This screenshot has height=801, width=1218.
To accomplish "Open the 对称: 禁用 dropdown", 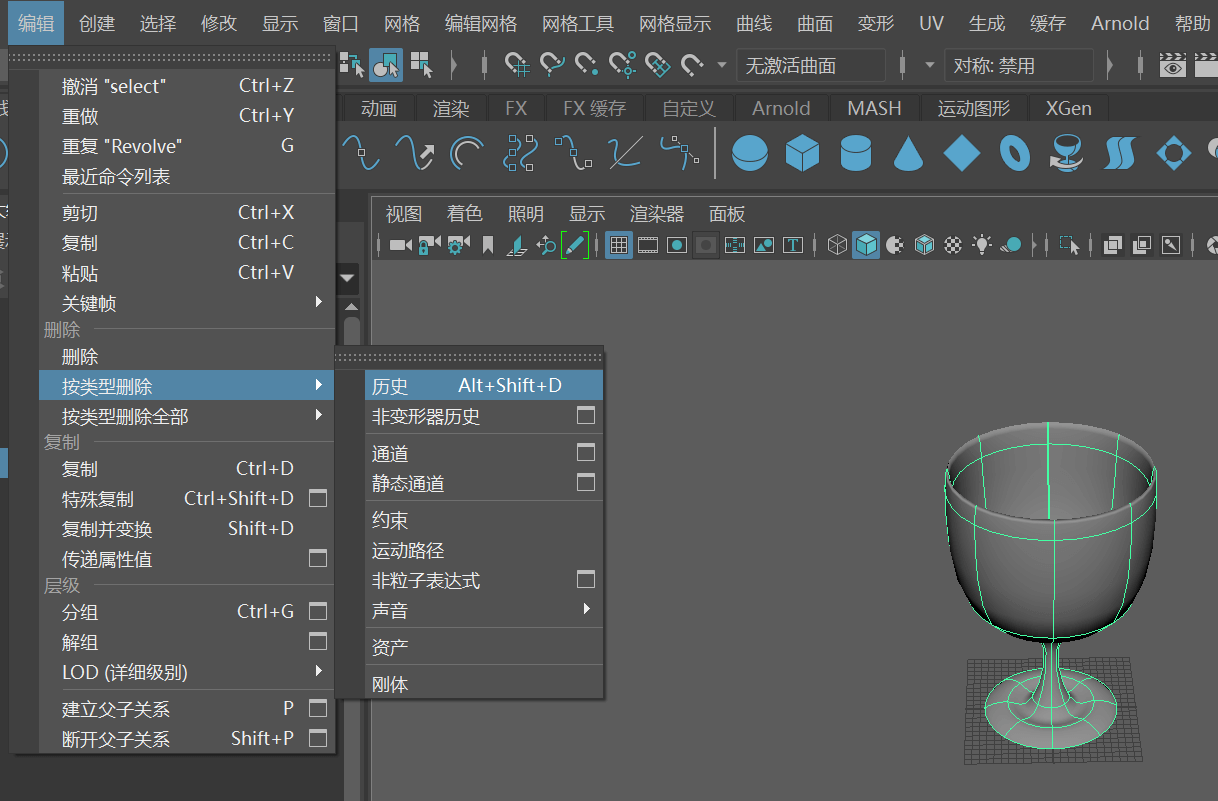I will [x=1019, y=66].
